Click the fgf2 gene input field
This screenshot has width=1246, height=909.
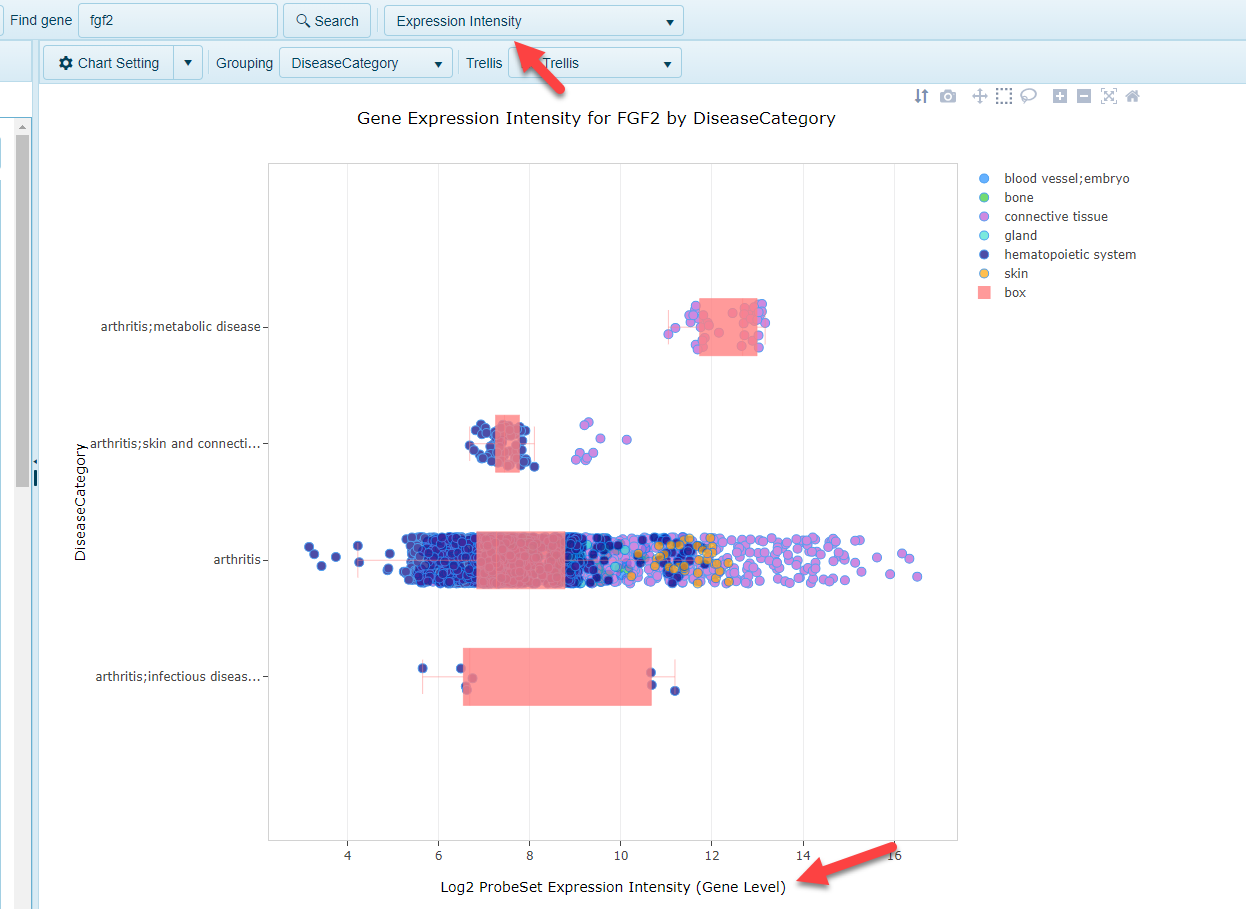178,20
